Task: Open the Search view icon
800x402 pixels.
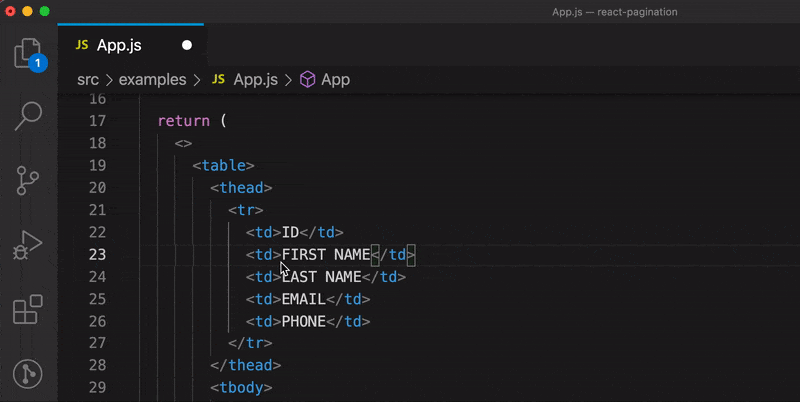Action: pos(28,116)
